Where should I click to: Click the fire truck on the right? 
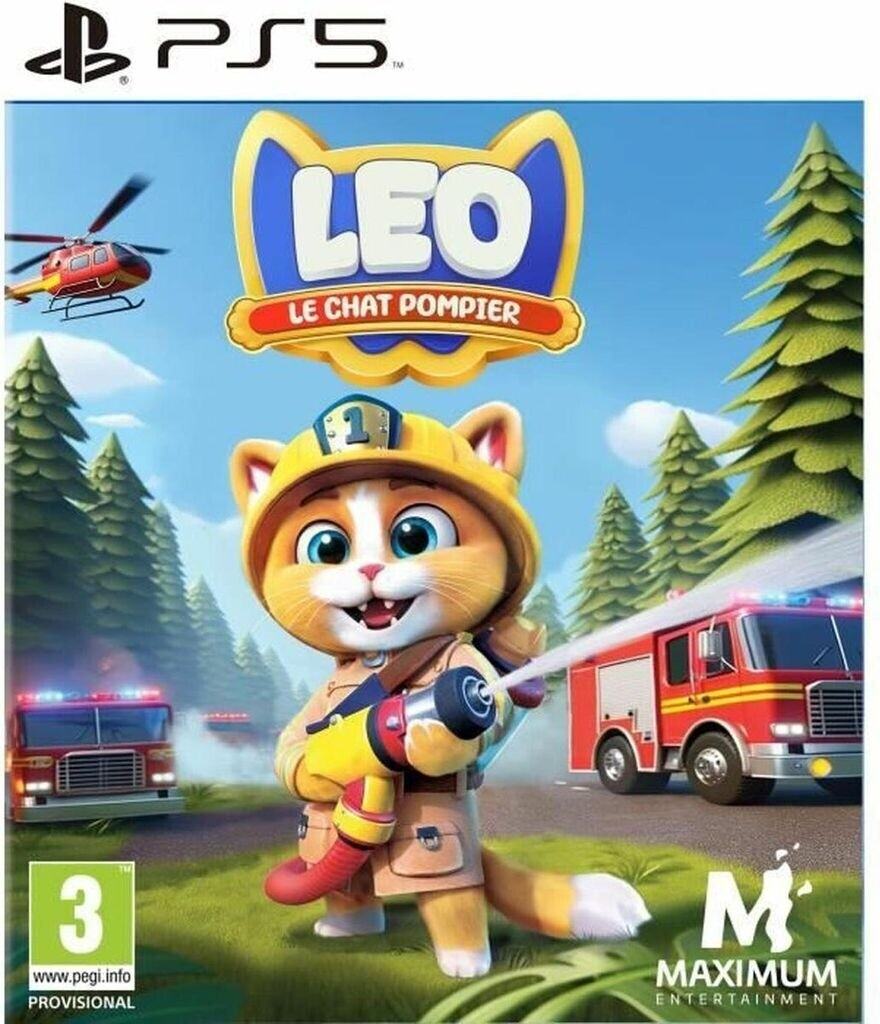[x=715, y=695]
